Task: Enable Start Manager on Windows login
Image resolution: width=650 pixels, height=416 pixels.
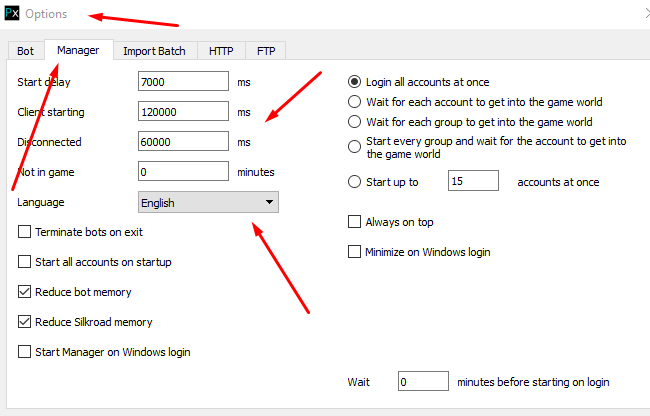Action: click(x=25, y=352)
